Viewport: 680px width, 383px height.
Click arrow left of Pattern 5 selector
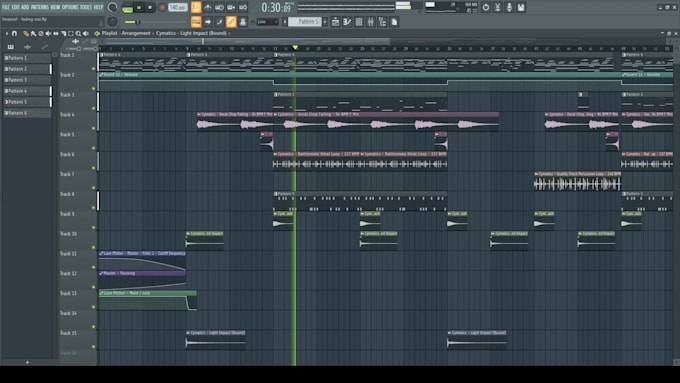(x=285, y=22)
